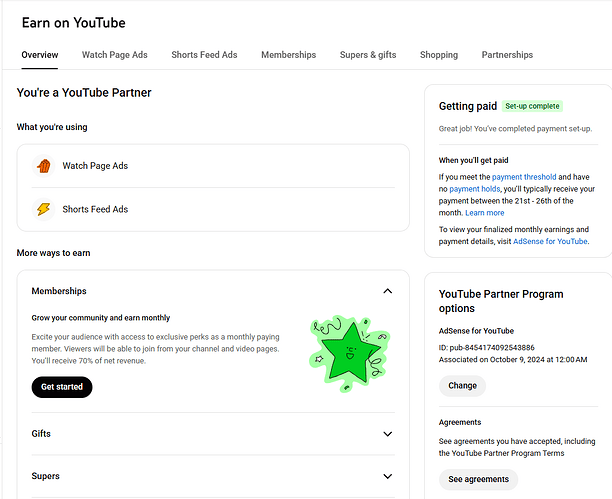Viewport: 612px width, 499px height.
Task: Open the Shorts Feed Ads tab
Action: click(x=204, y=55)
